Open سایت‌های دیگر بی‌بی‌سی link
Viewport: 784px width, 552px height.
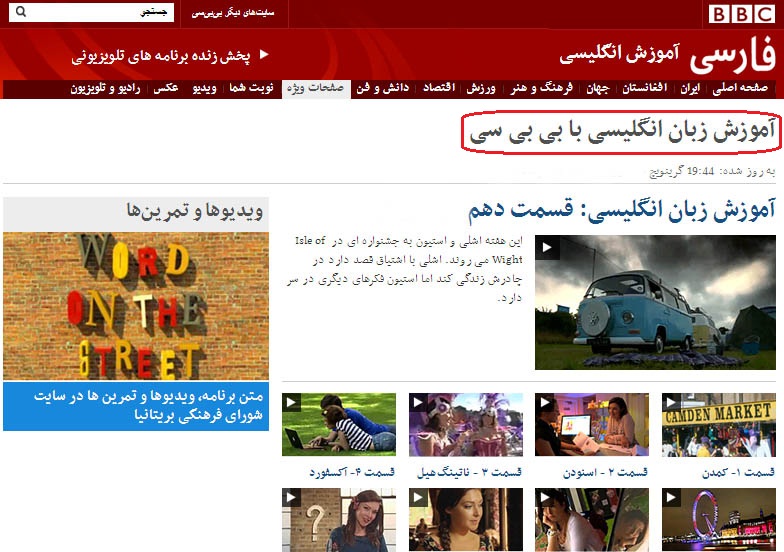(x=232, y=13)
